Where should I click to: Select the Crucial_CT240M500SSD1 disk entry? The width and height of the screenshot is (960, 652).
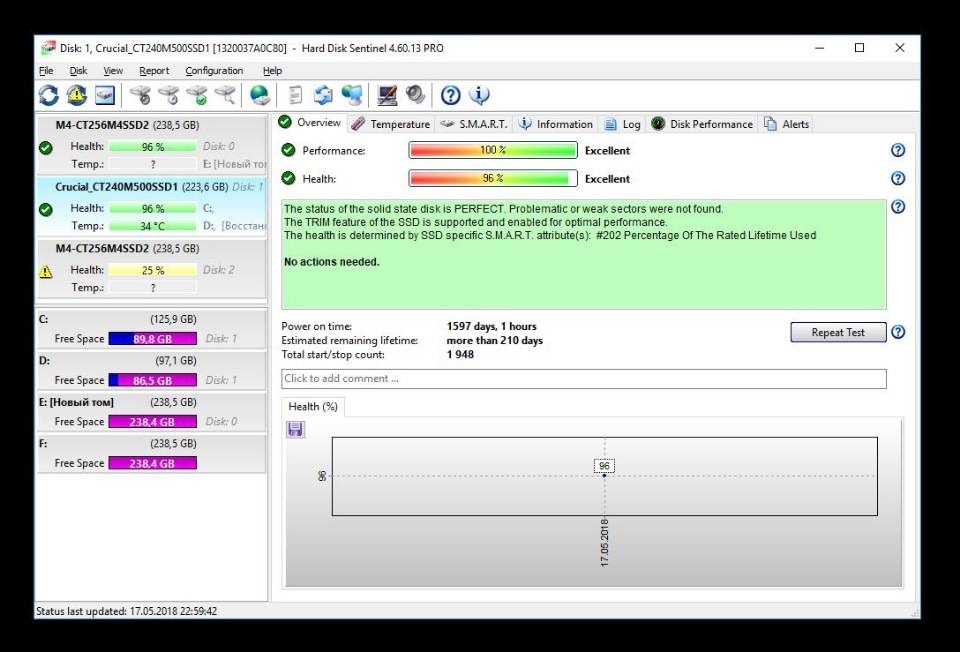152,206
